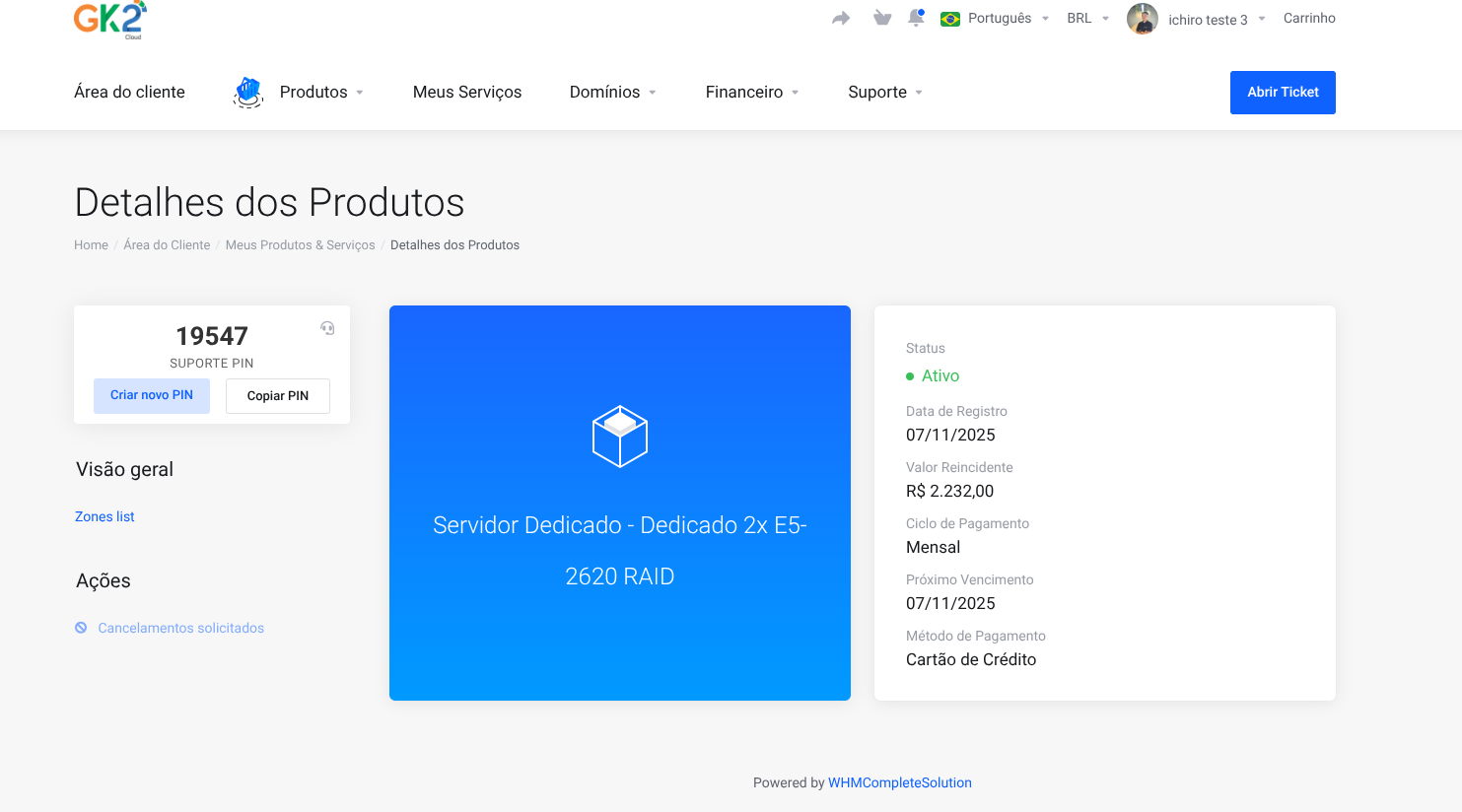
Task: Open the Zones list link
Action: [x=104, y=516]
